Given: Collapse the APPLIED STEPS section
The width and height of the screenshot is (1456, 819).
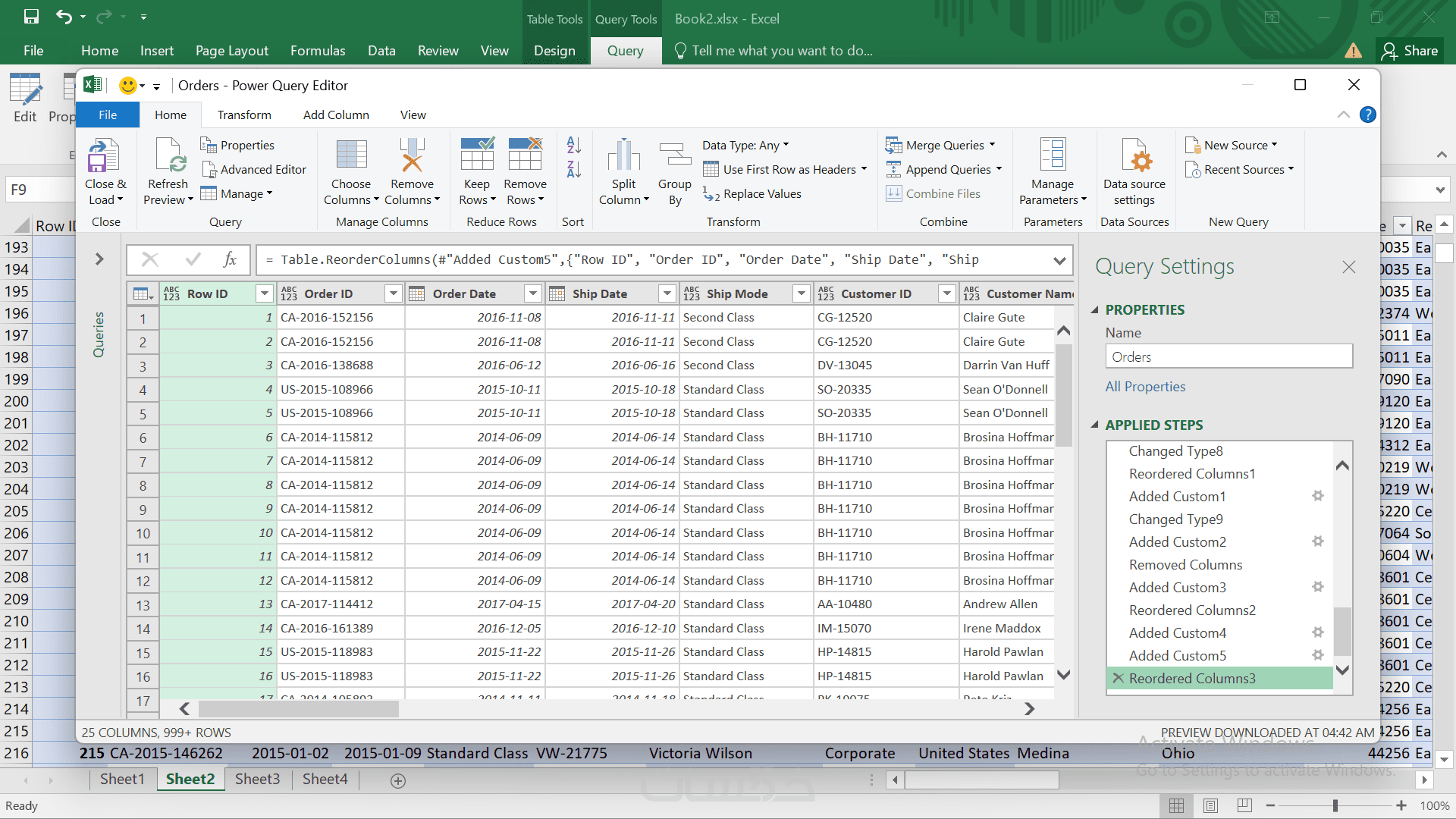Looking at the screenshot, I should coord(1094,425).
